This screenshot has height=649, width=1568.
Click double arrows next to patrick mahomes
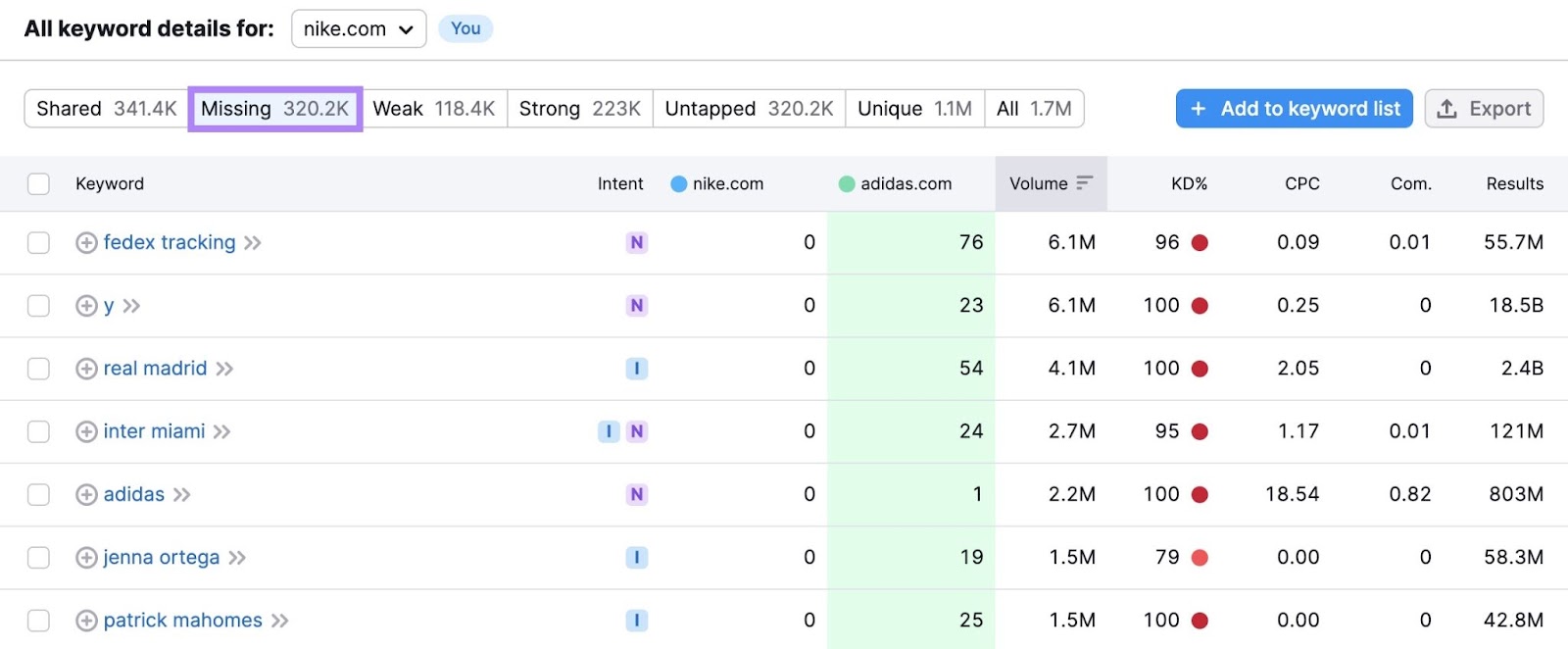[280, 621]
